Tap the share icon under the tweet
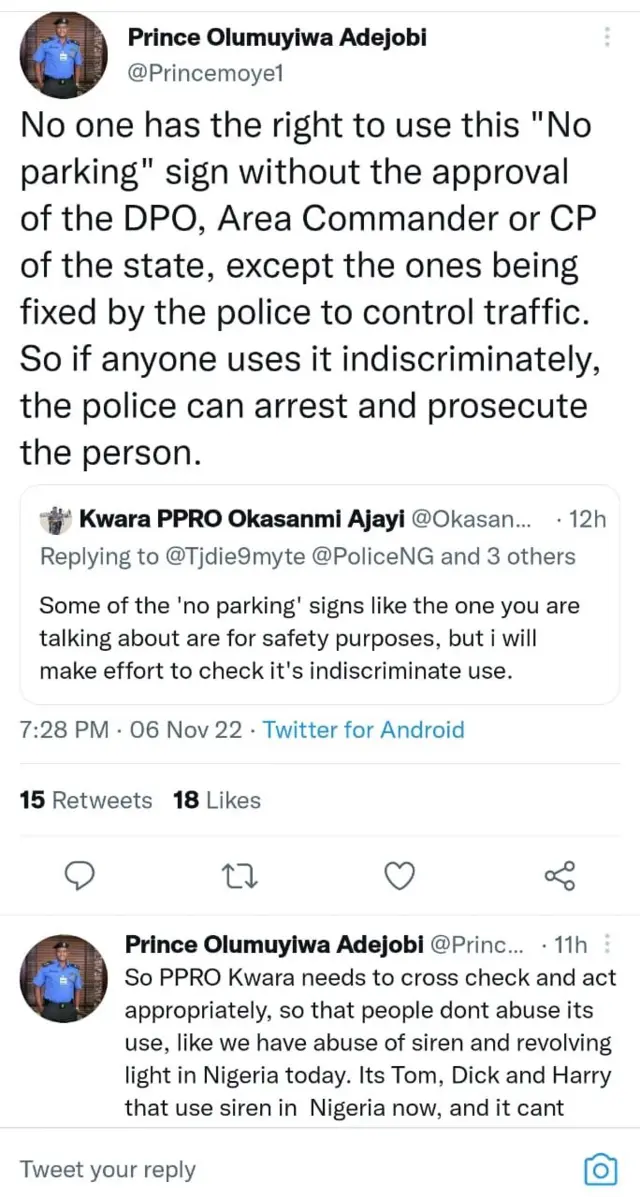Viewport: 640px width, 1197px height. click(x=559, y=876)
